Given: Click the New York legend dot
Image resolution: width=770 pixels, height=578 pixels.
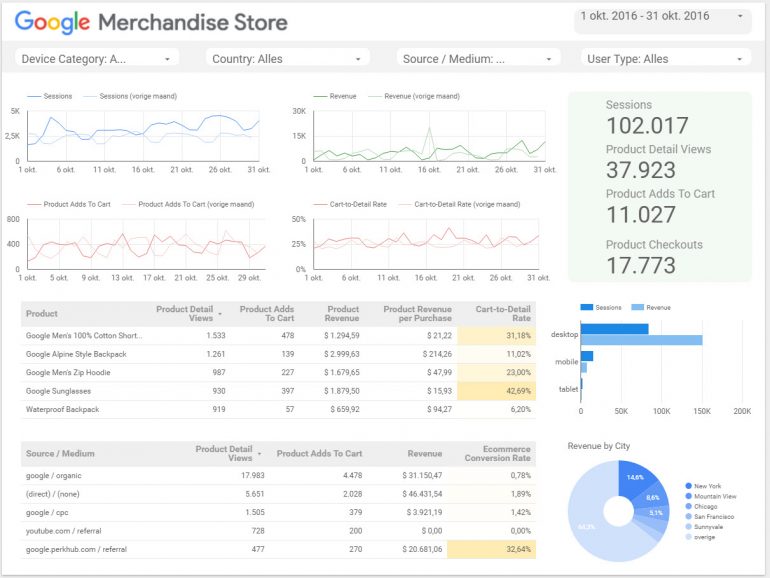Looking at the screenshot, I should coord(688,486).
